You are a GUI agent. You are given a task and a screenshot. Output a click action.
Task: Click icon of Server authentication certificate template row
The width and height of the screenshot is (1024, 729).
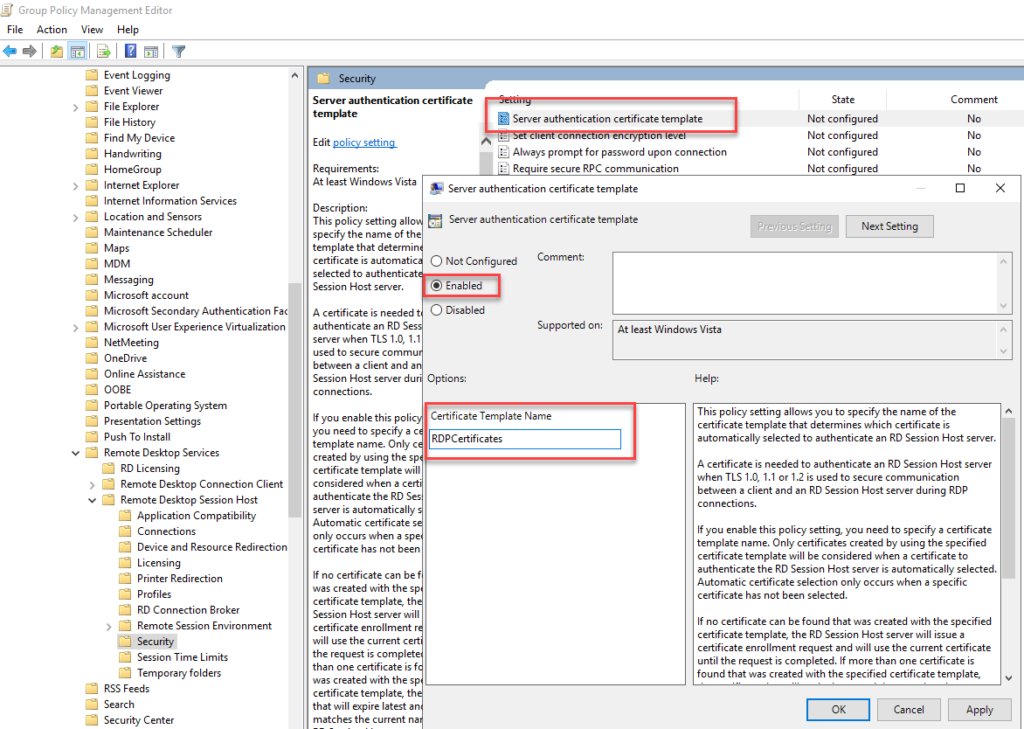503,118
